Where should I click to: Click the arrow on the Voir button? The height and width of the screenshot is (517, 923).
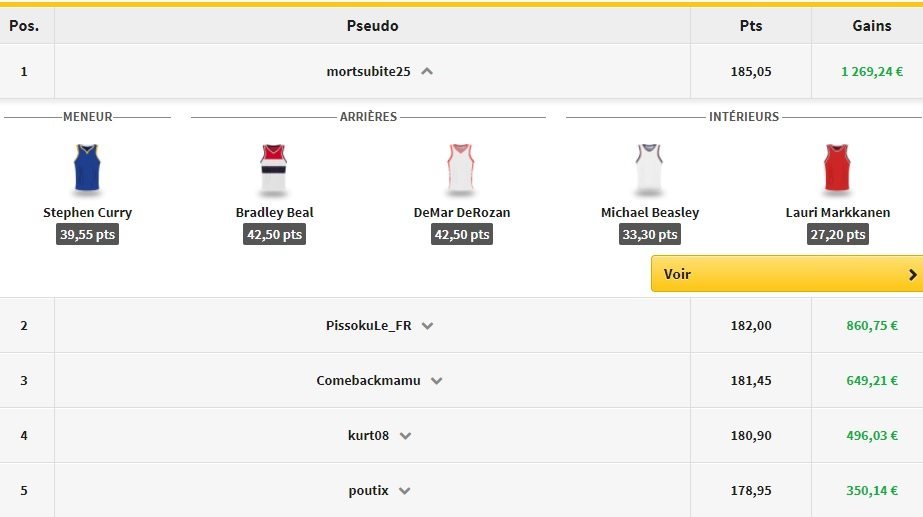pos(912,274)
